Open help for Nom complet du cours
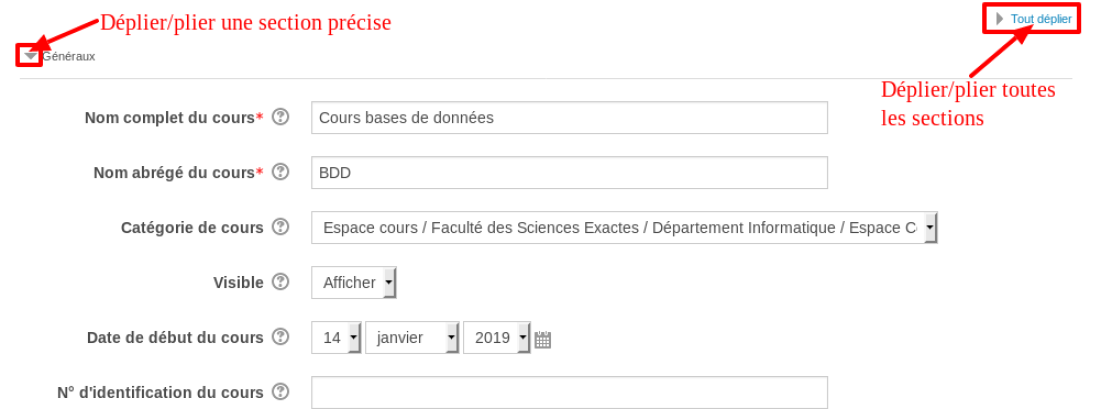Screen dimensions: 1101x420 (281, 118)
